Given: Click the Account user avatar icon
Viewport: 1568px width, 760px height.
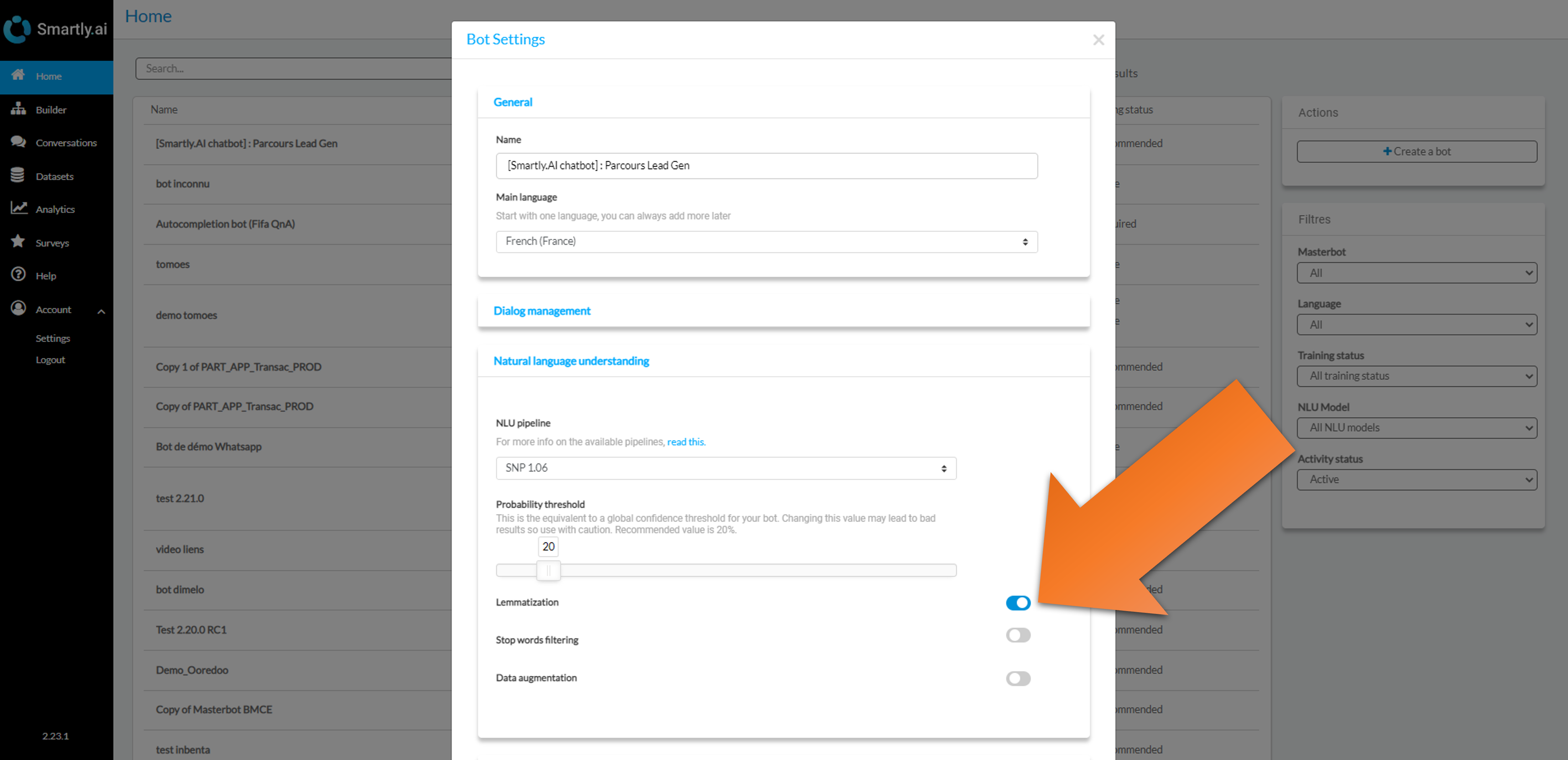Looking at the screenshot, I should [x=18, y=309].
